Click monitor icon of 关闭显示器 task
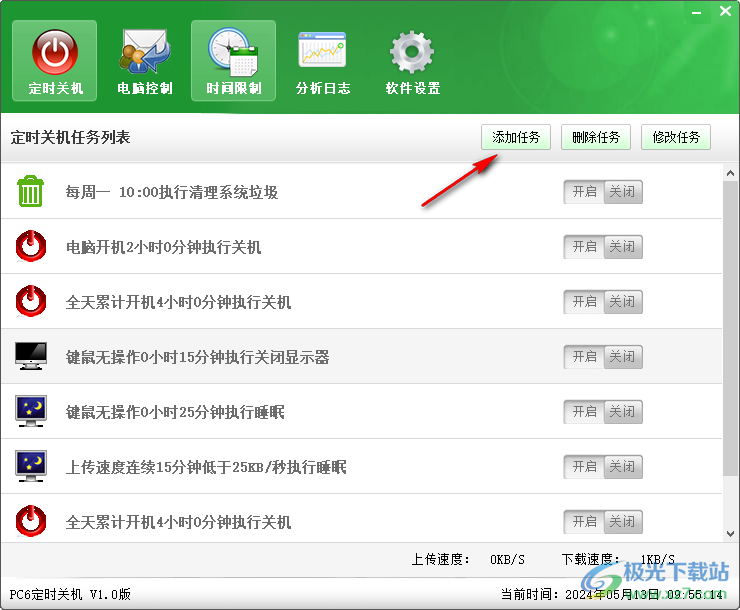The height and width of the screenshot is (610, 740). (31, 356)
